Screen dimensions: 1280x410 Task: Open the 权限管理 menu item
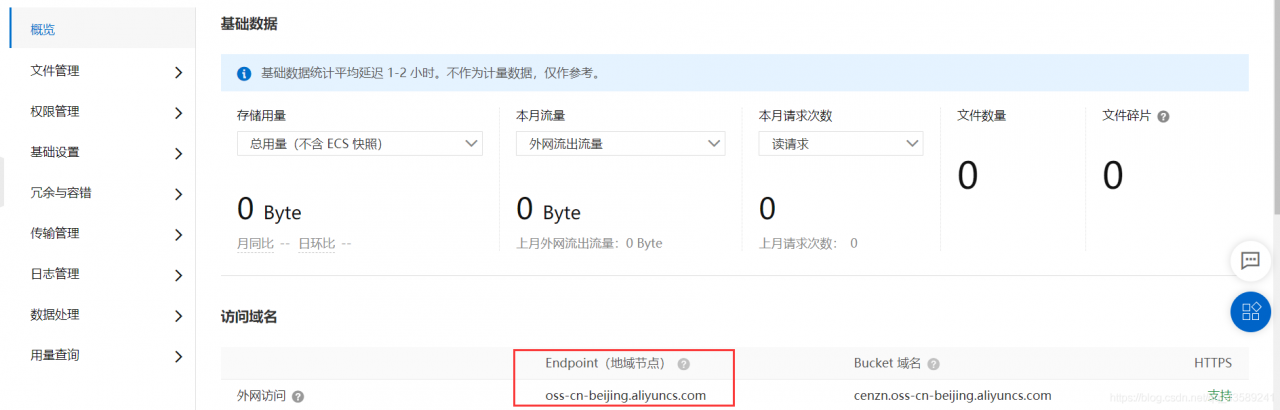pos(55,112)
